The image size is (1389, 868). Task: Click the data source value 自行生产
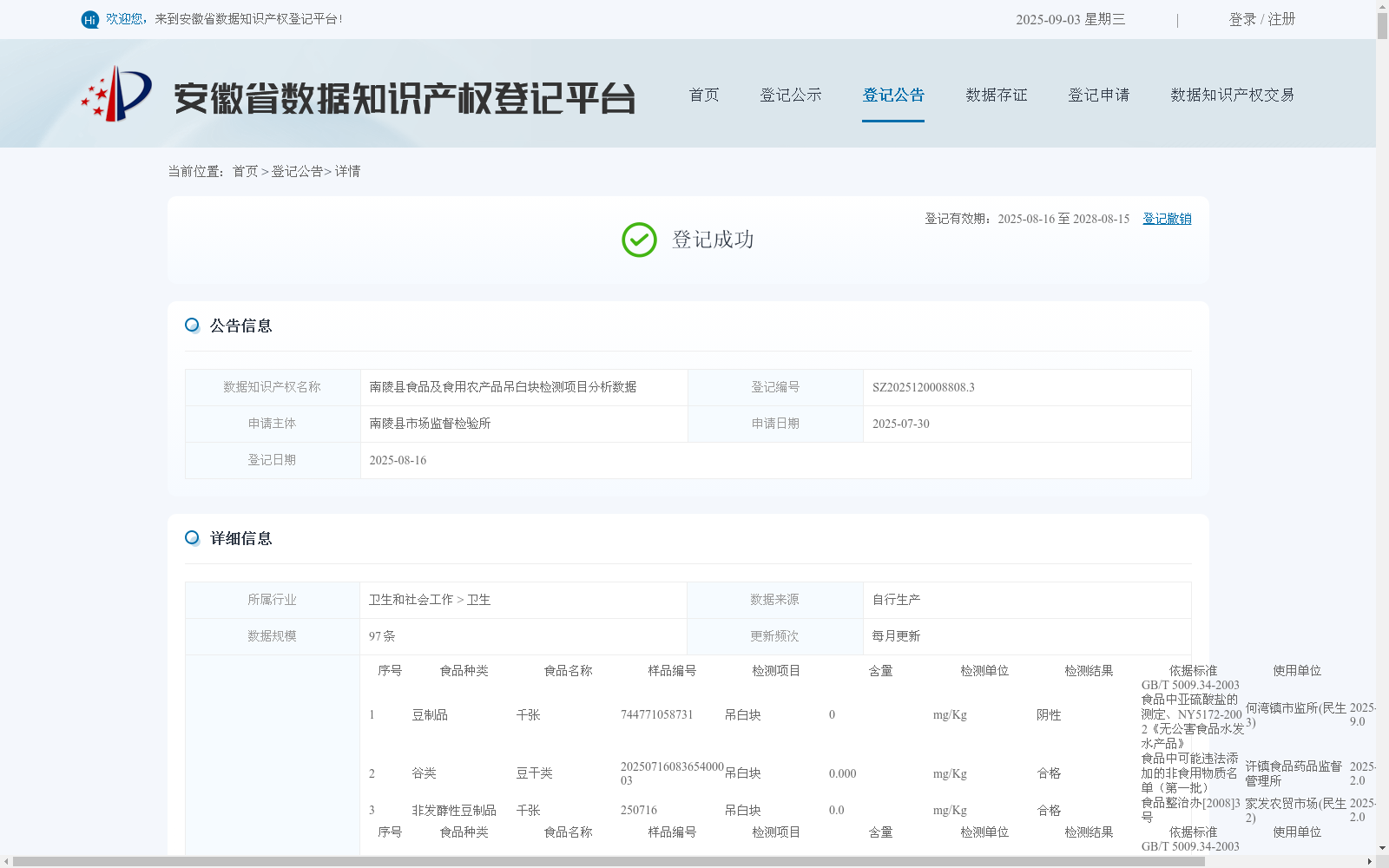tap(896, 600)
